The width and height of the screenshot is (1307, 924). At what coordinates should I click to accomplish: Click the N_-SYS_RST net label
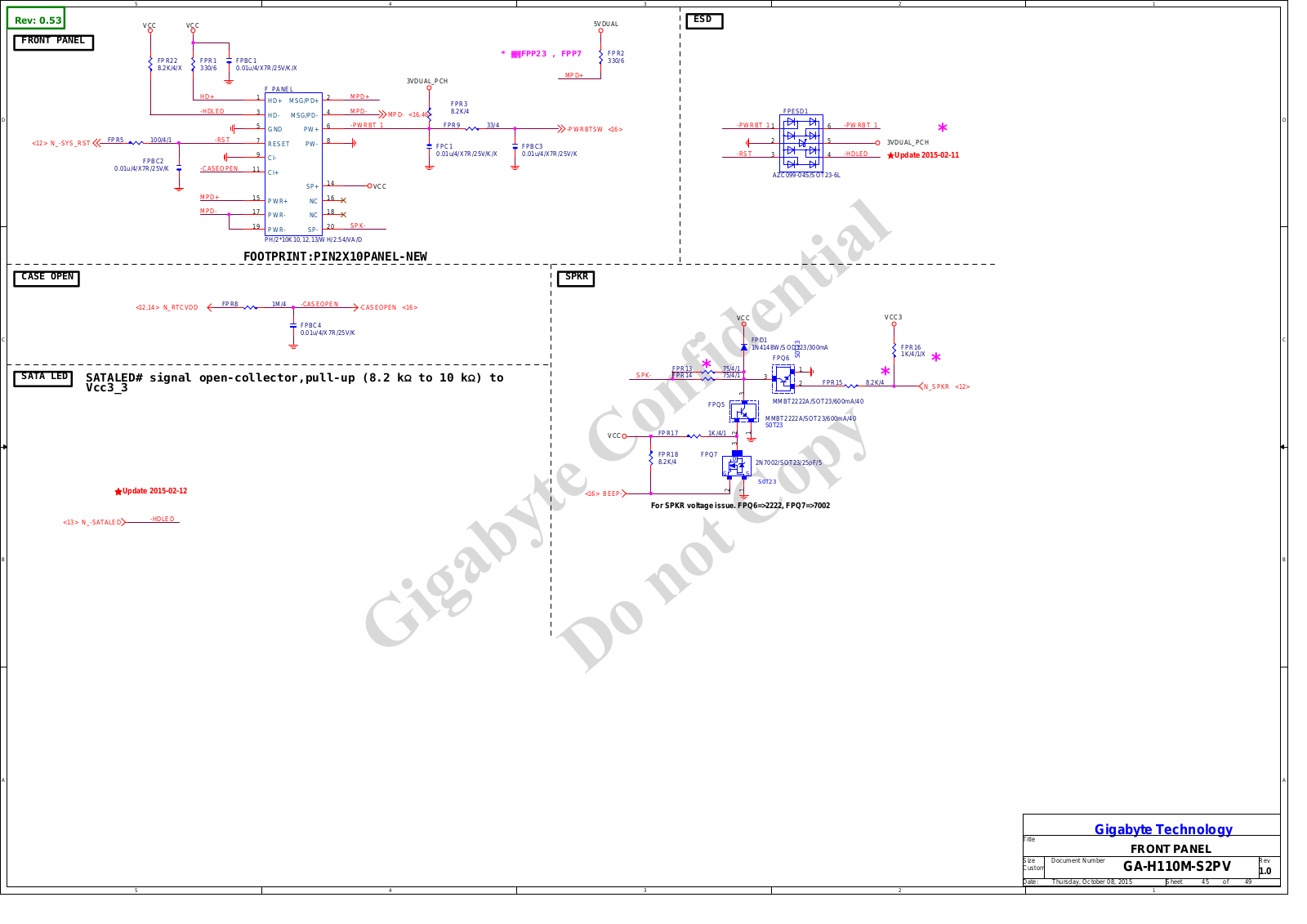[x=61, y=144]
